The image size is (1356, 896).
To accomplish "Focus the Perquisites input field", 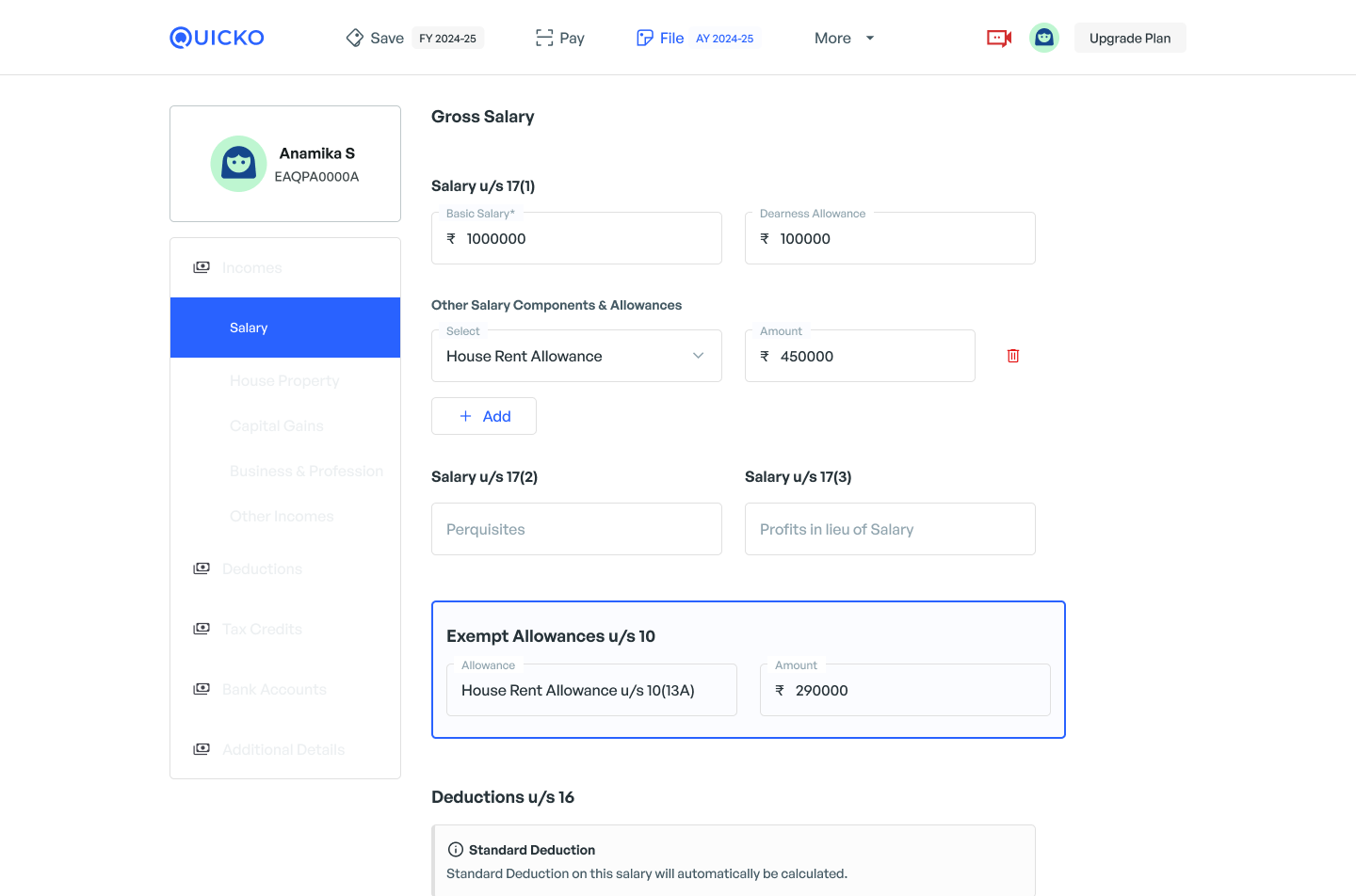I will click(x=576, y=529).
